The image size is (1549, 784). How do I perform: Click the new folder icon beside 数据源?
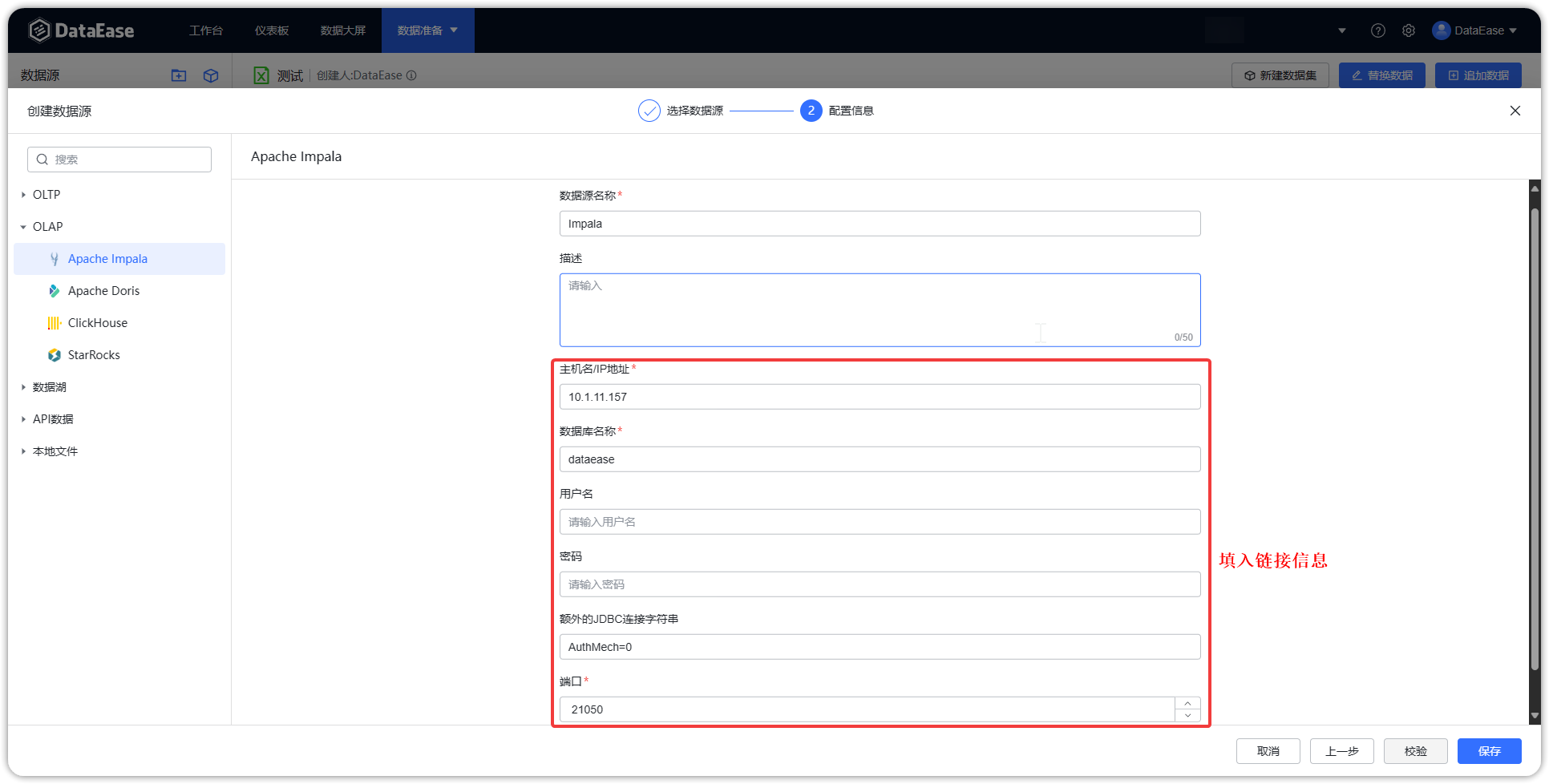(179, 75)
